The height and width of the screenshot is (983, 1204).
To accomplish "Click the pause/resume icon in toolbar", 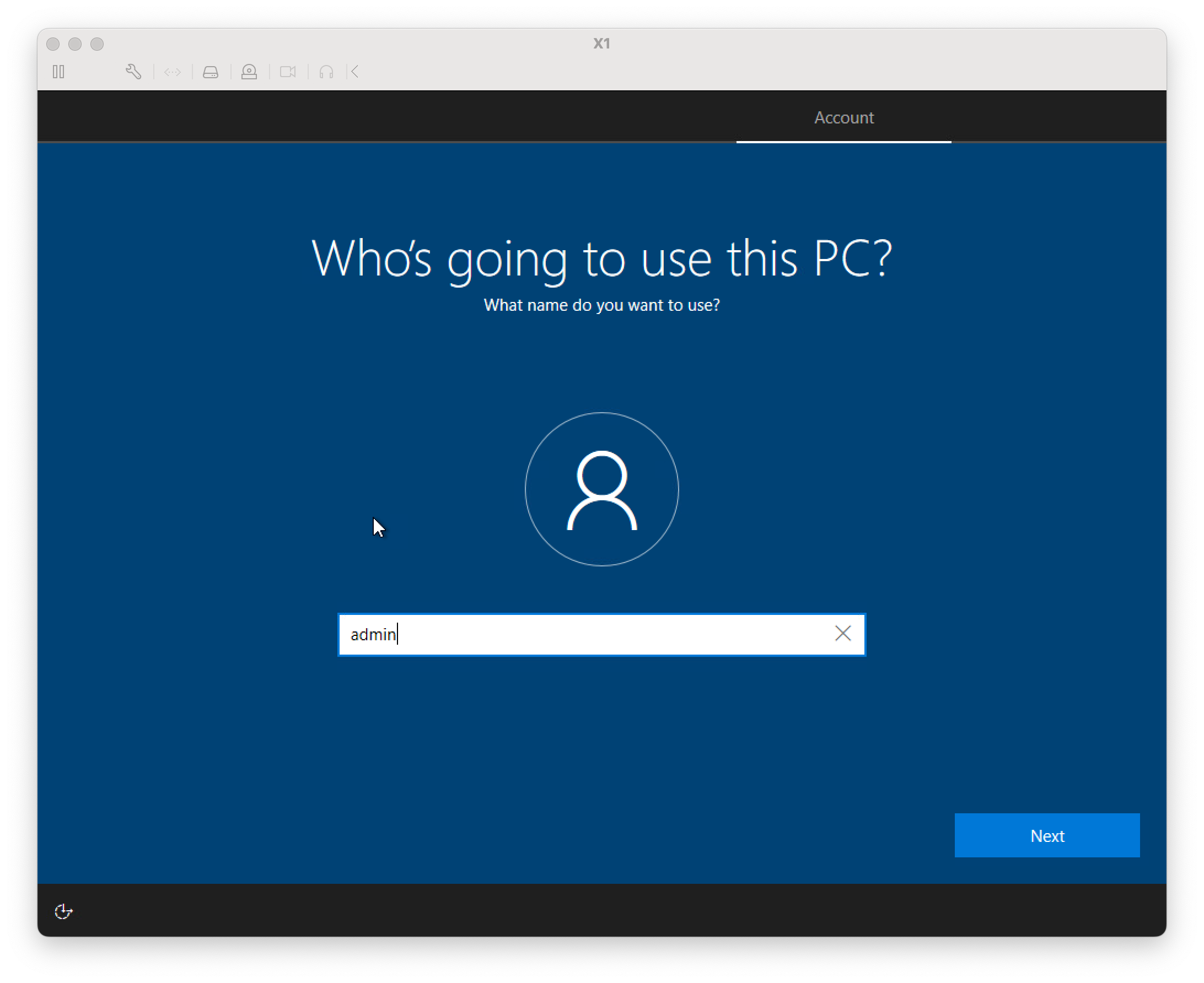I will (57, 72).
